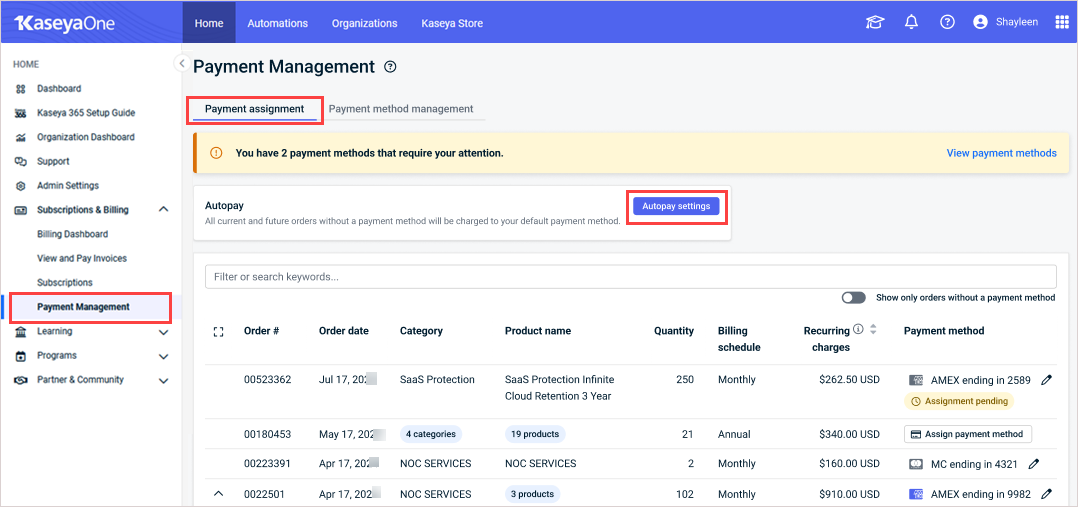Open Support in sidebar
The height and width of the screenshot is (507, 1078).
coord(53,161)
